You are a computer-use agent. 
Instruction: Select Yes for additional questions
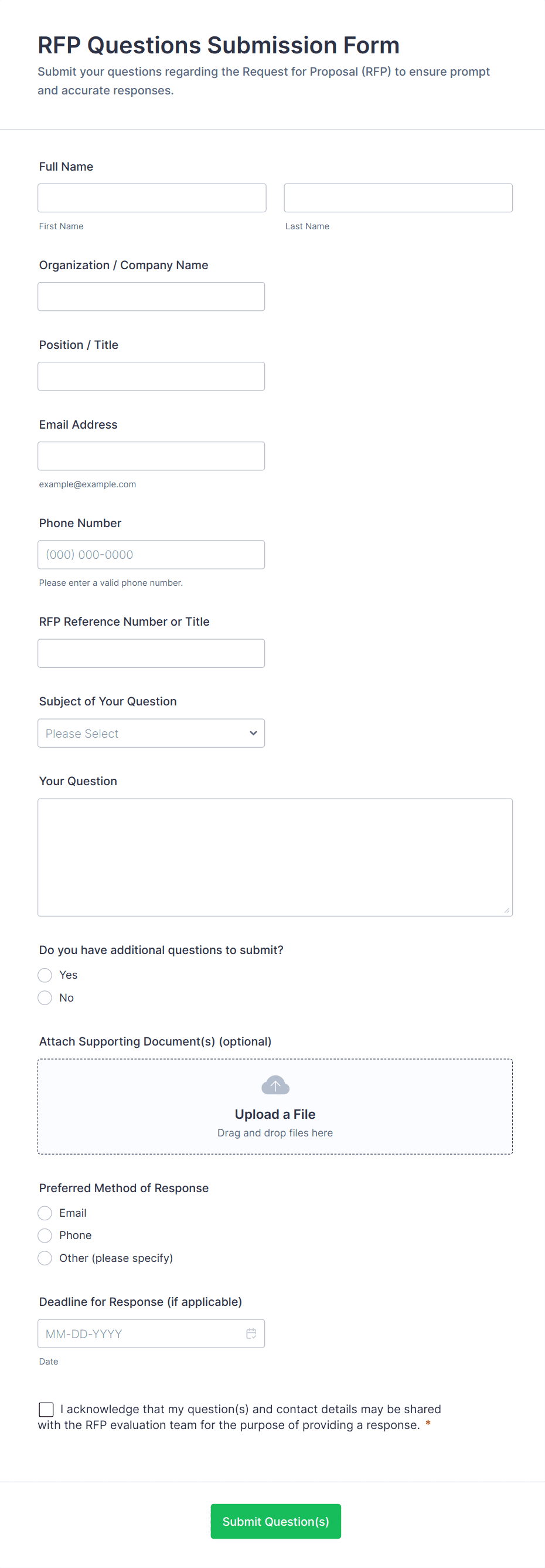point(45,975)
